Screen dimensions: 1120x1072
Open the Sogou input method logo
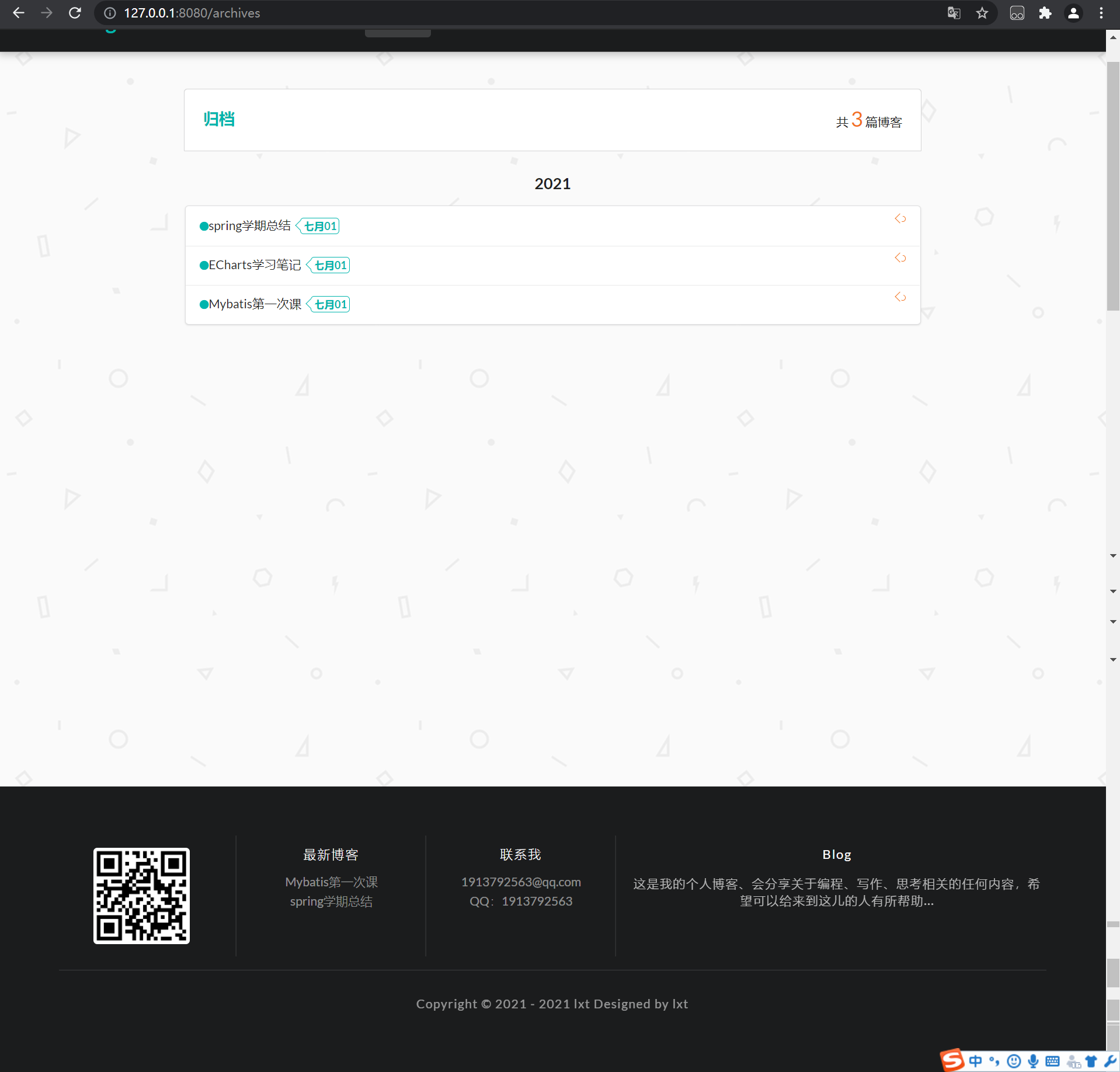[x=952, y=1060]
